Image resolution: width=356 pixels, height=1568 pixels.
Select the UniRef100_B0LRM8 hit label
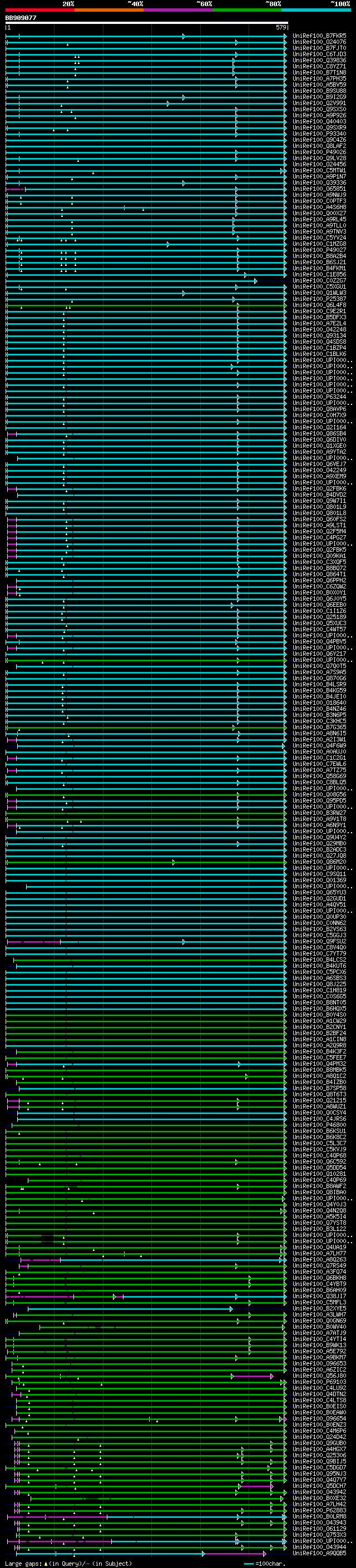(x=319, y=1516)
